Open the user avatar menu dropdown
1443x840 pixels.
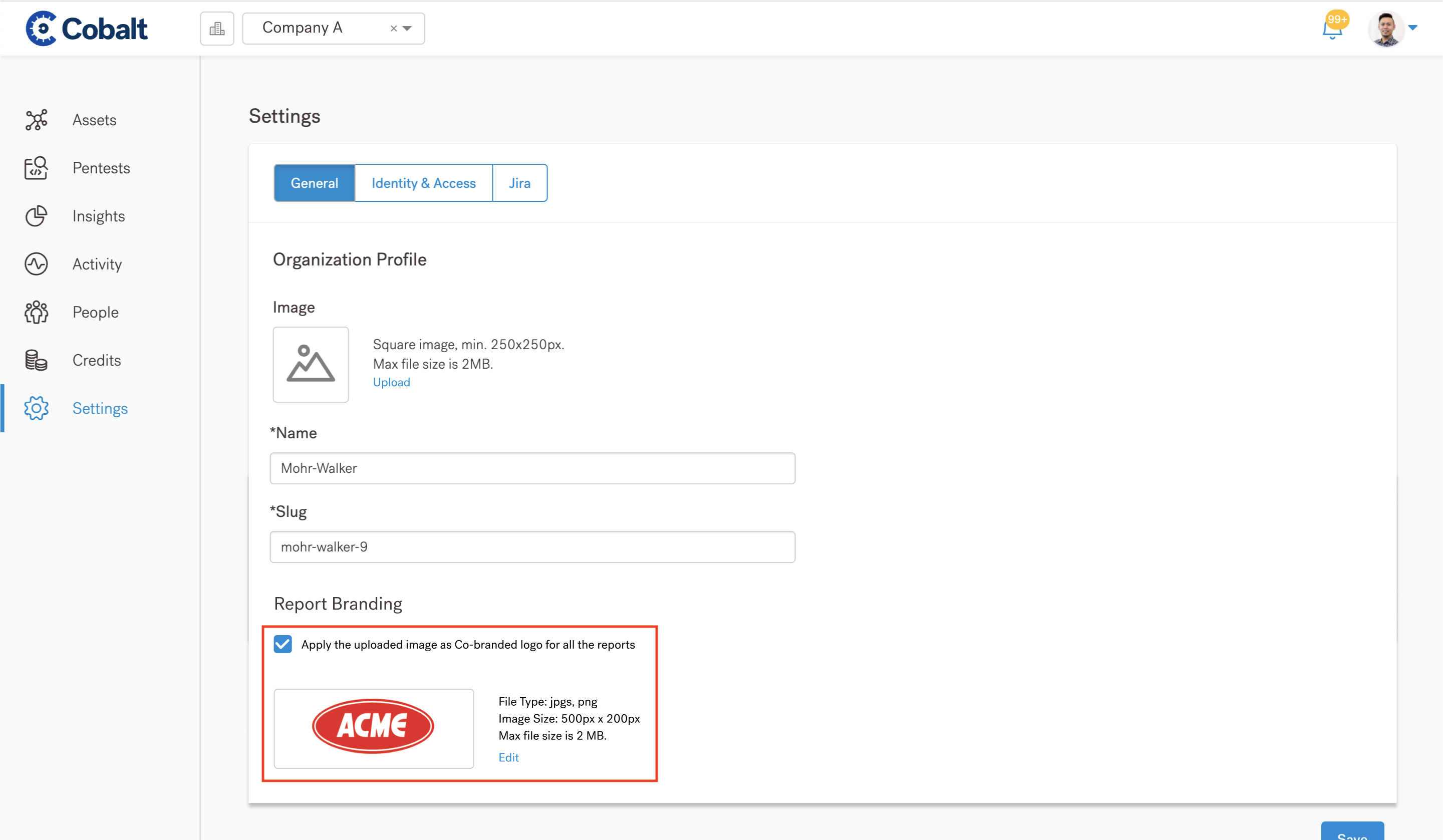1412,28
